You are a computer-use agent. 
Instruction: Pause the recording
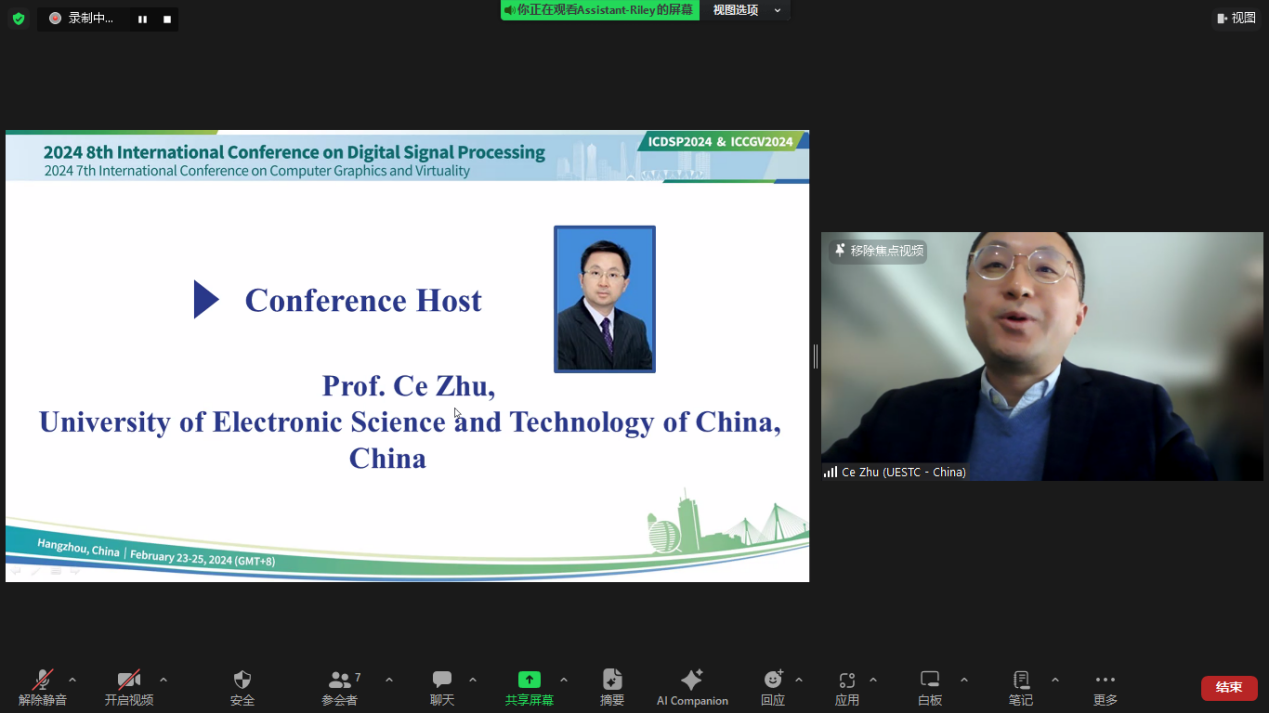(143, 19)
